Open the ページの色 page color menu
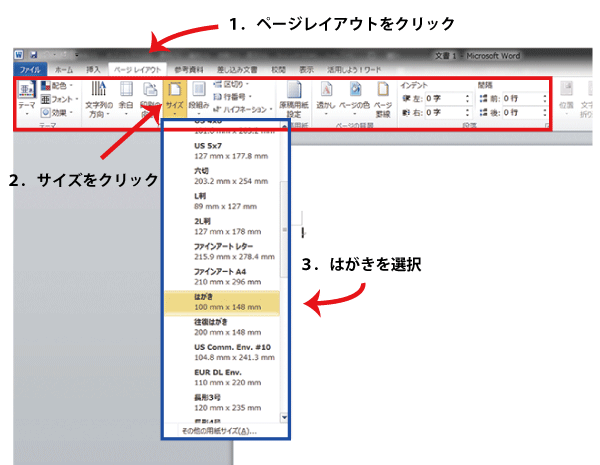This screenshot has height=465, width=600. 354,98
